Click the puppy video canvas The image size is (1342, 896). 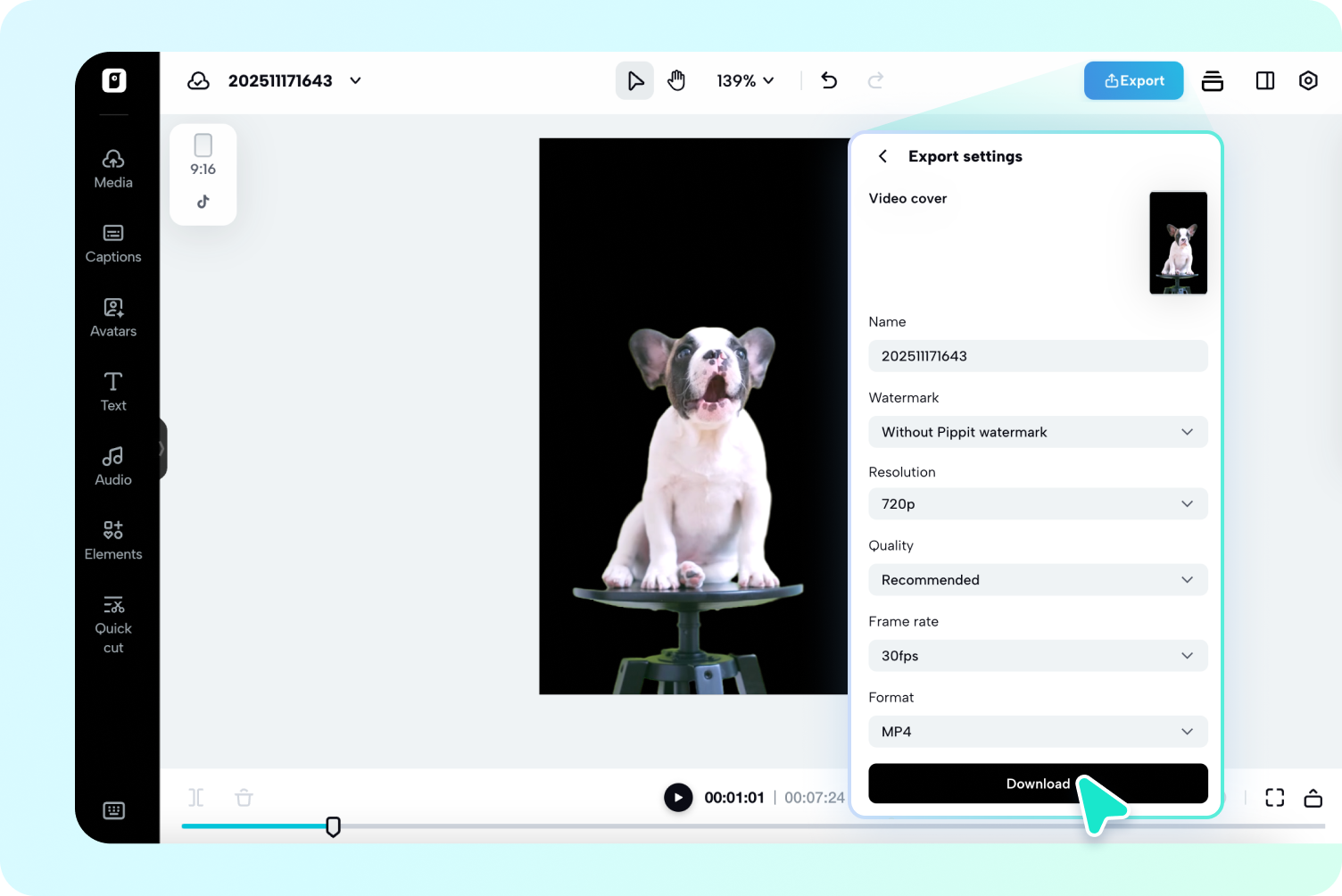[693, 416]
